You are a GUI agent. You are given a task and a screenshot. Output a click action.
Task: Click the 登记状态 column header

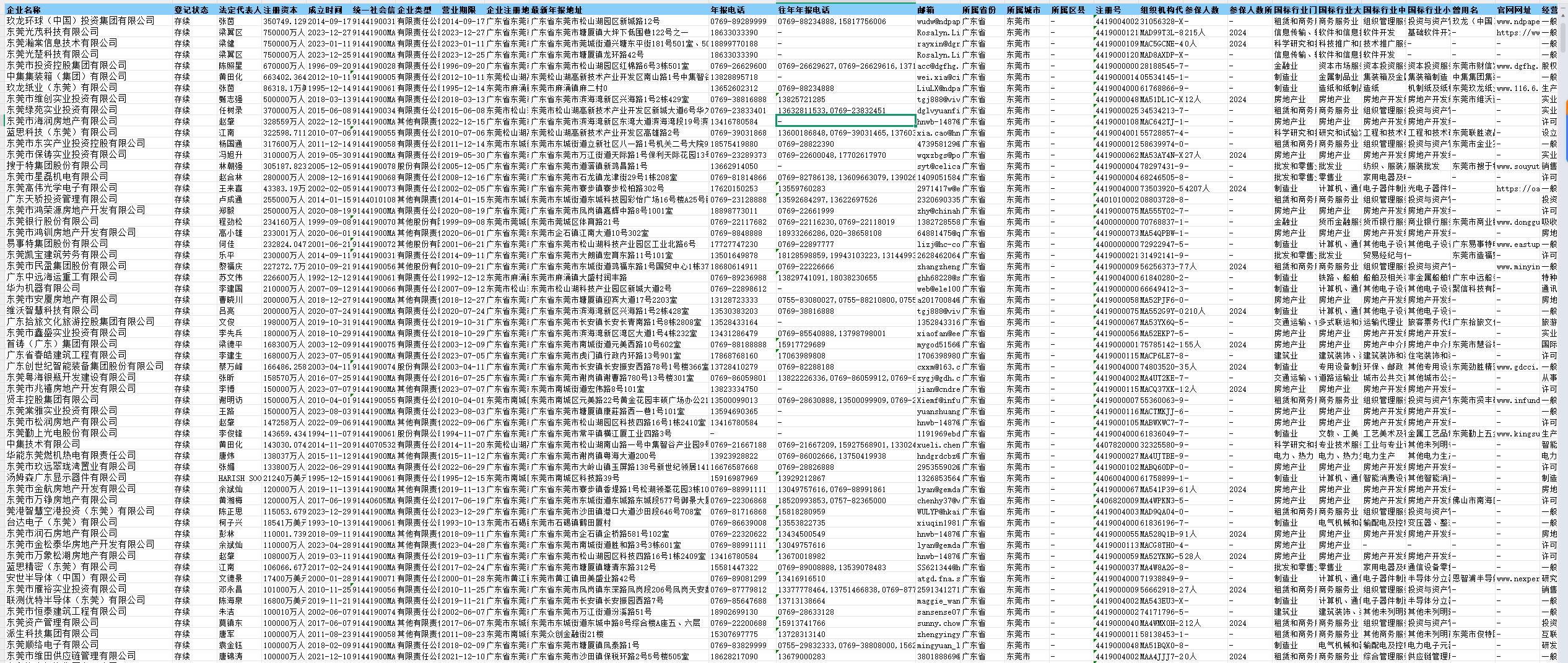191,10
